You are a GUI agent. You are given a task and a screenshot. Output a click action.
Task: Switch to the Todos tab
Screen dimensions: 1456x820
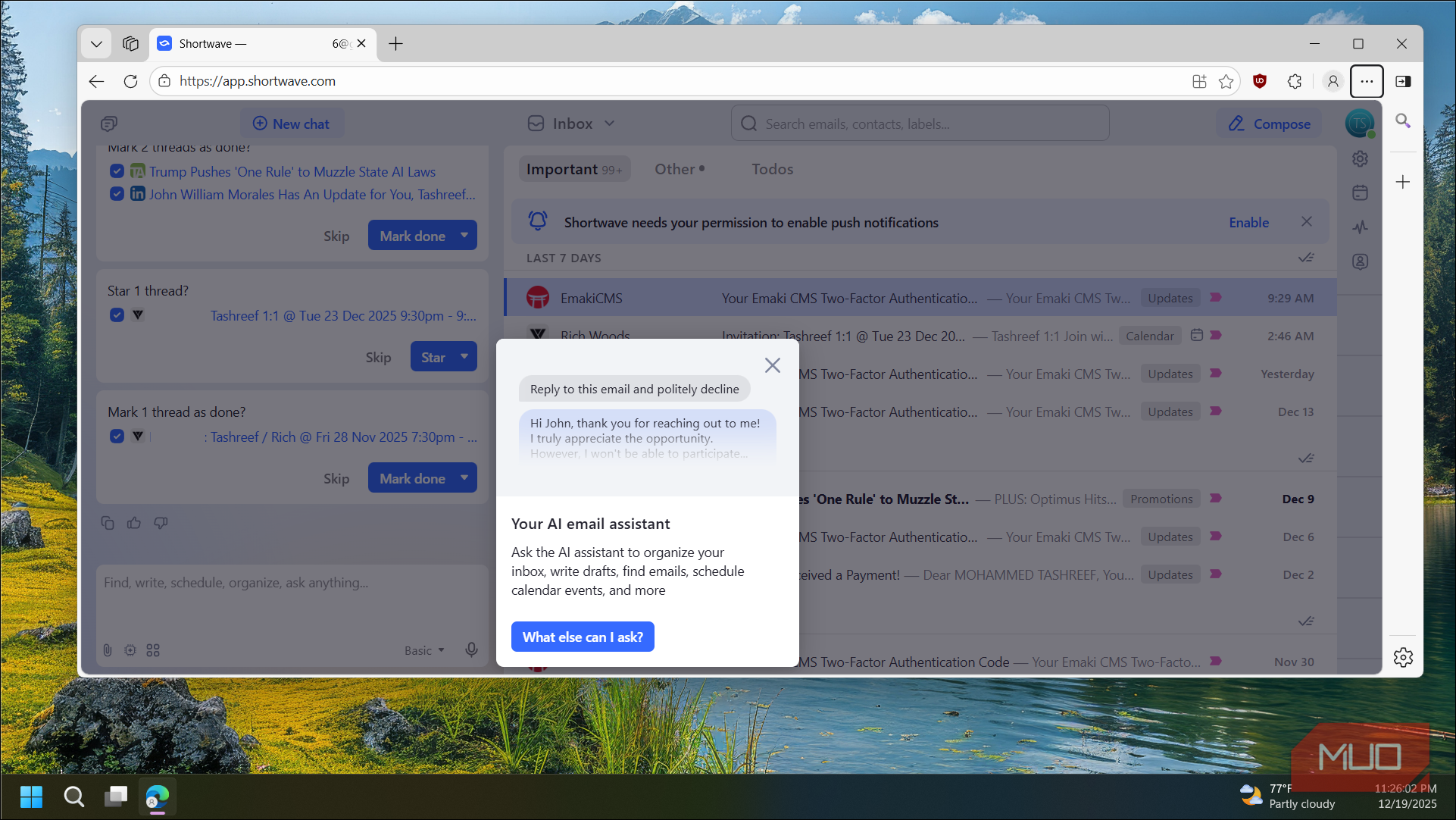tap(773, 169)
